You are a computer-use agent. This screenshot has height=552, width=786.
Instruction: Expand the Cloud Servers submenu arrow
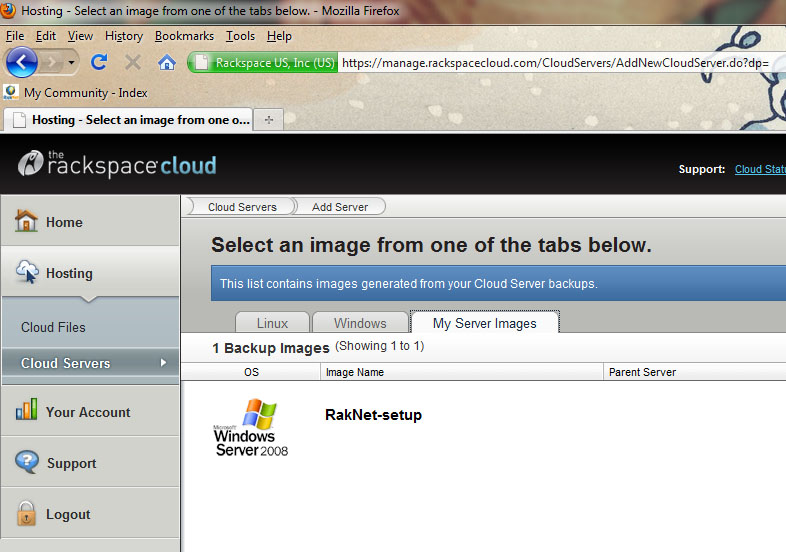(x=163, y=363)
